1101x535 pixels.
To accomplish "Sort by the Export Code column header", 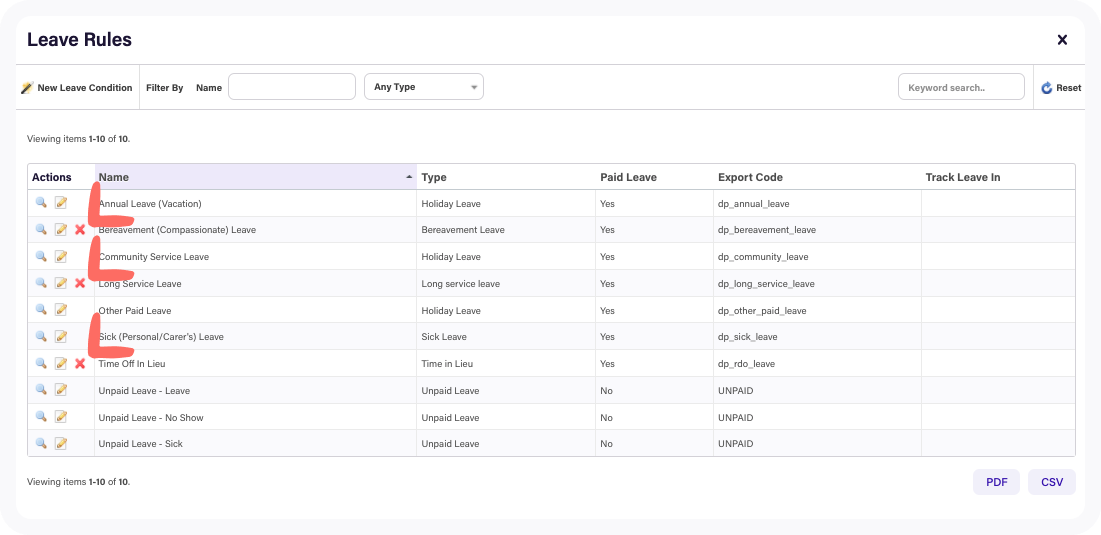I will point(817,177).
